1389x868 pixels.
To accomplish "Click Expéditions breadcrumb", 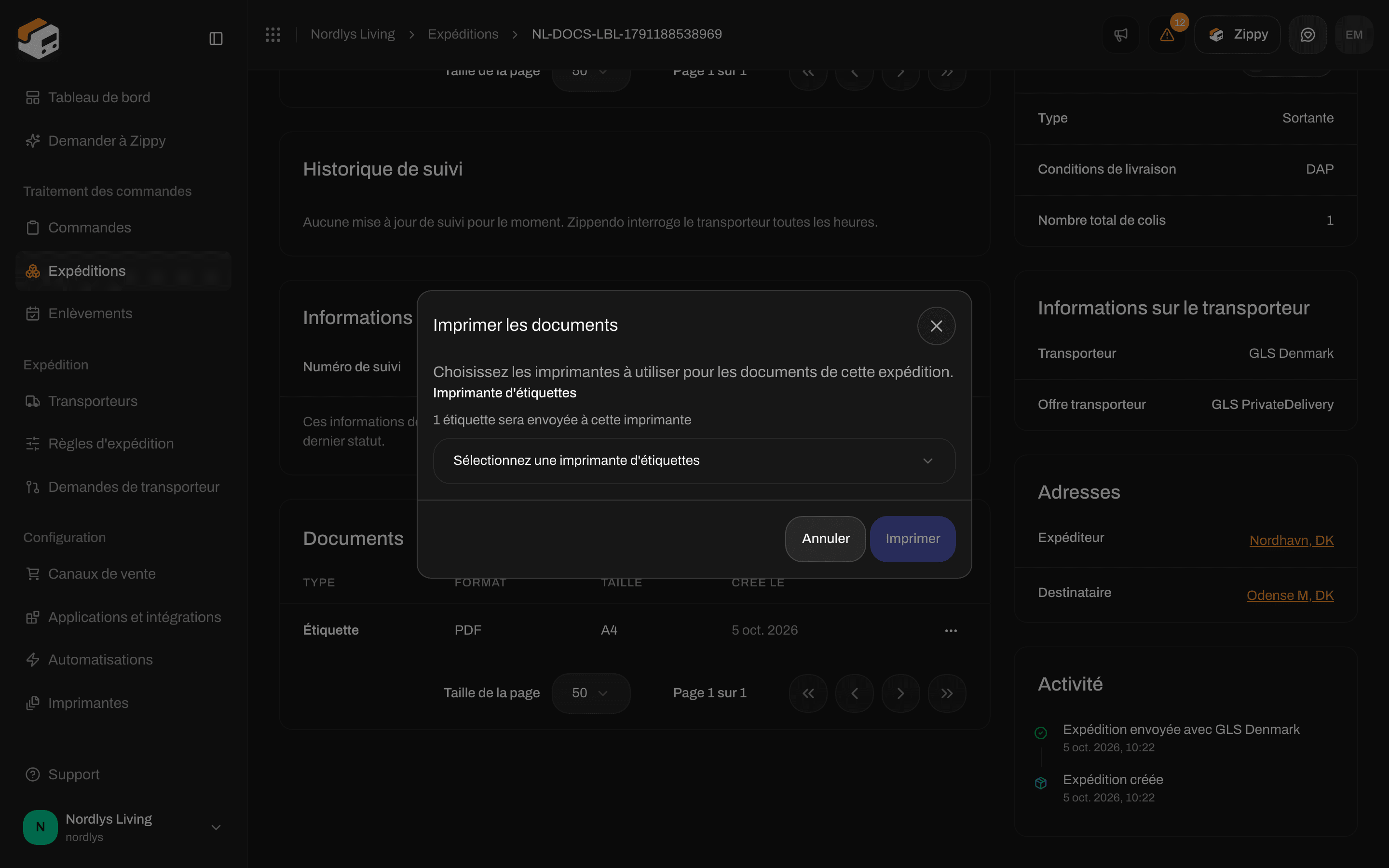I will pos(463,34).
